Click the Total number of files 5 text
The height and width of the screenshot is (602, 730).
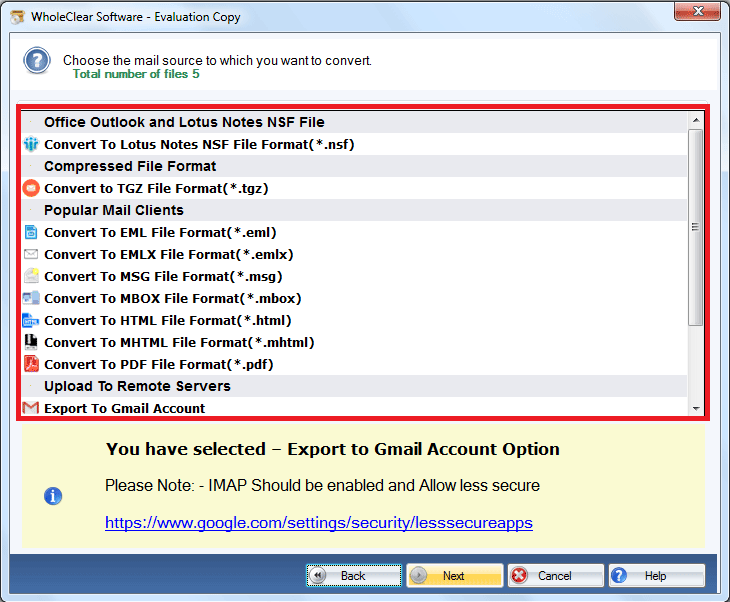(x=136, y=74)
